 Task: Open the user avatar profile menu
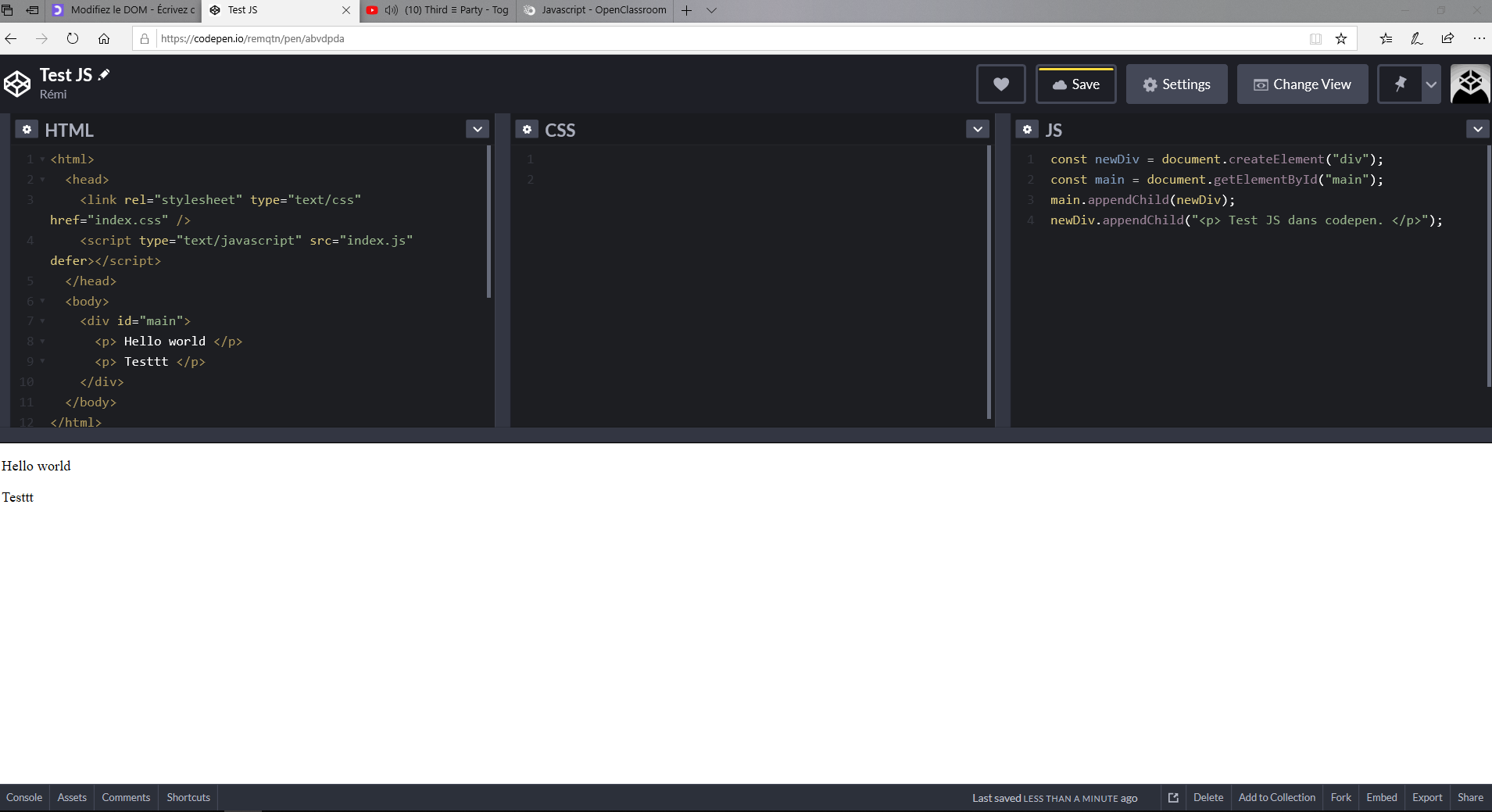(x=1469, y=84)
